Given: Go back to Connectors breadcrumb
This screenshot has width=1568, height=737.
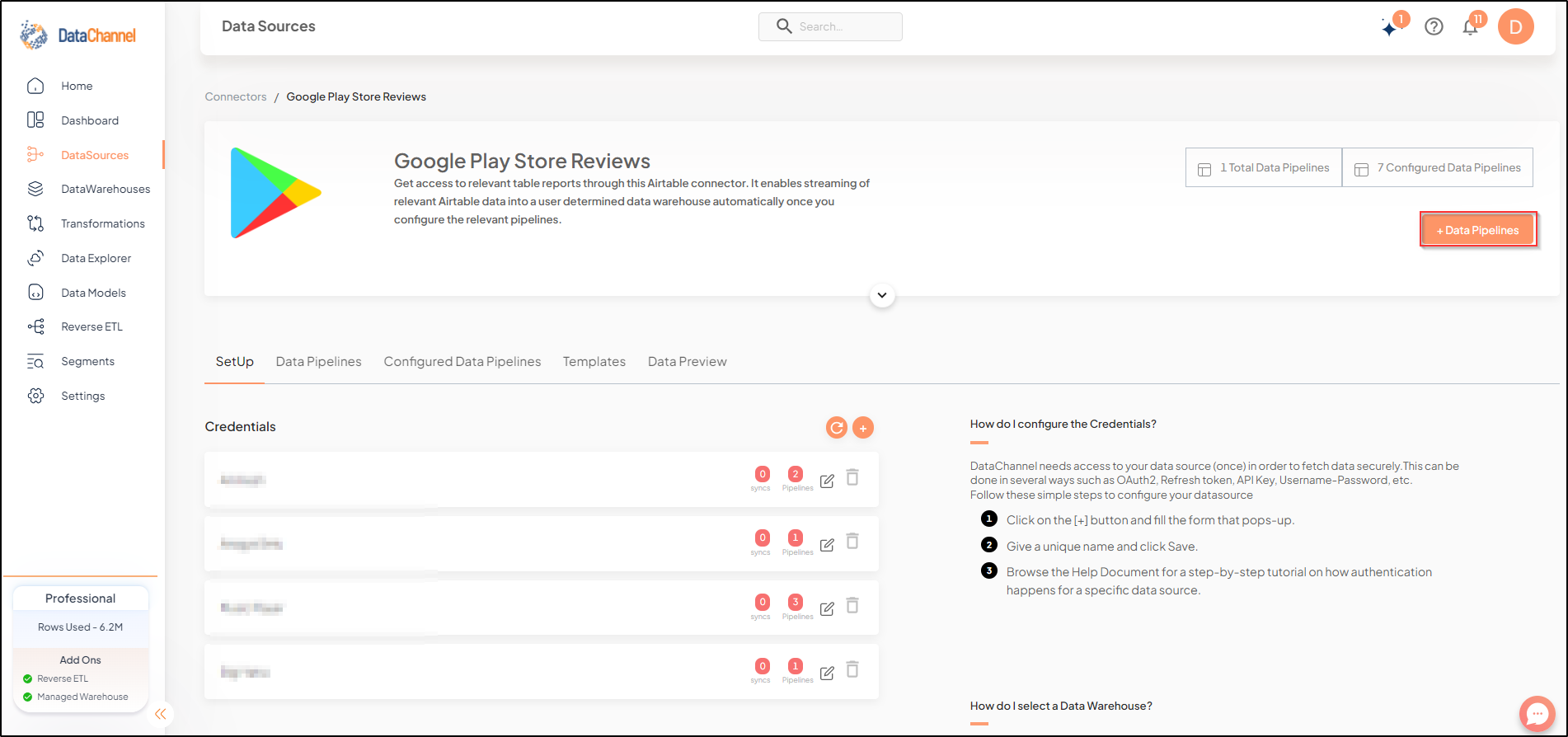Looking at the screenshot, I should (236, 96).
